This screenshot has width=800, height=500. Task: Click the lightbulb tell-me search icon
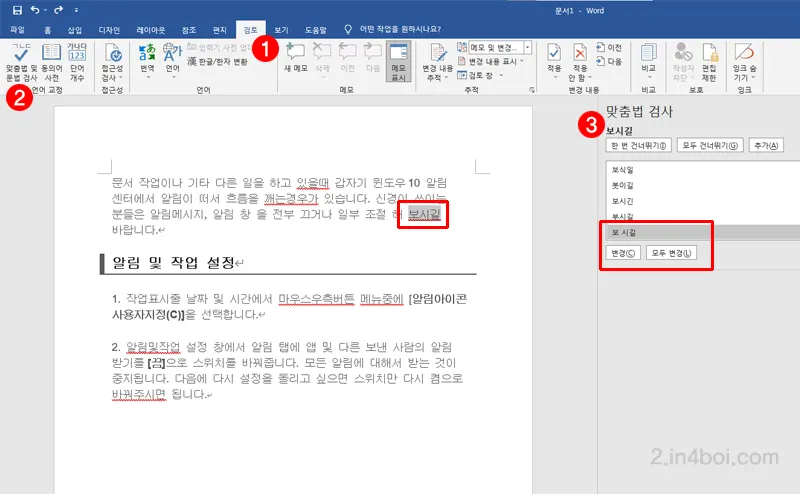click(x=348, y=29)
